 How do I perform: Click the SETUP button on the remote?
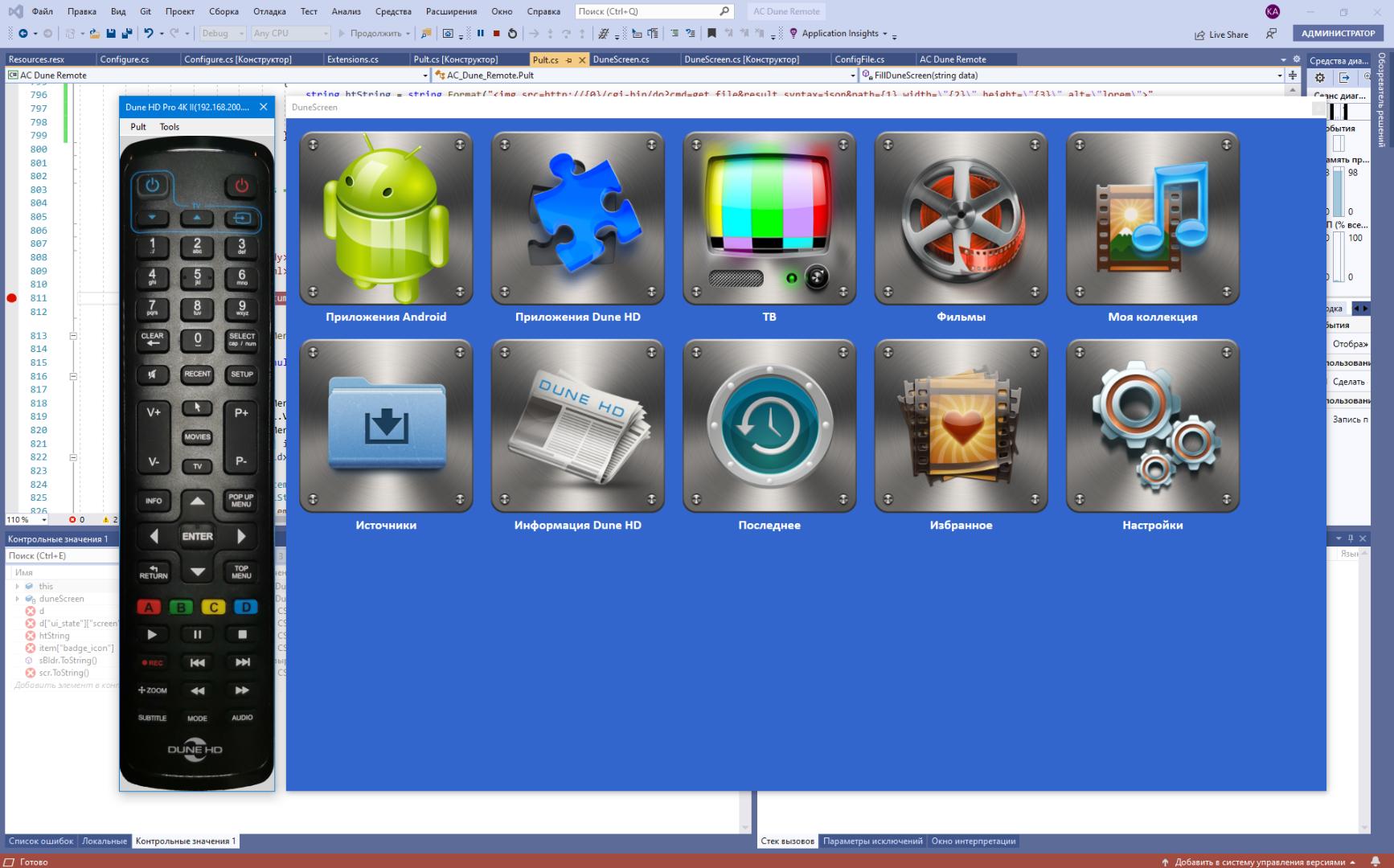click(242, 374)
